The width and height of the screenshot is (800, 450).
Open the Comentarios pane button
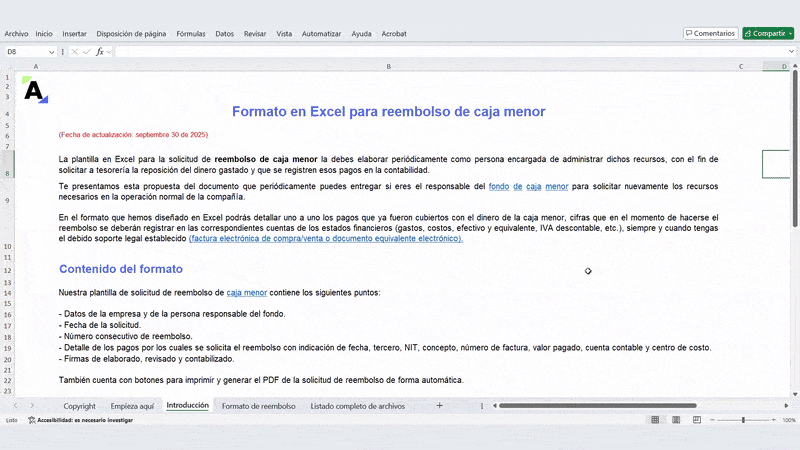pos(710,33)
